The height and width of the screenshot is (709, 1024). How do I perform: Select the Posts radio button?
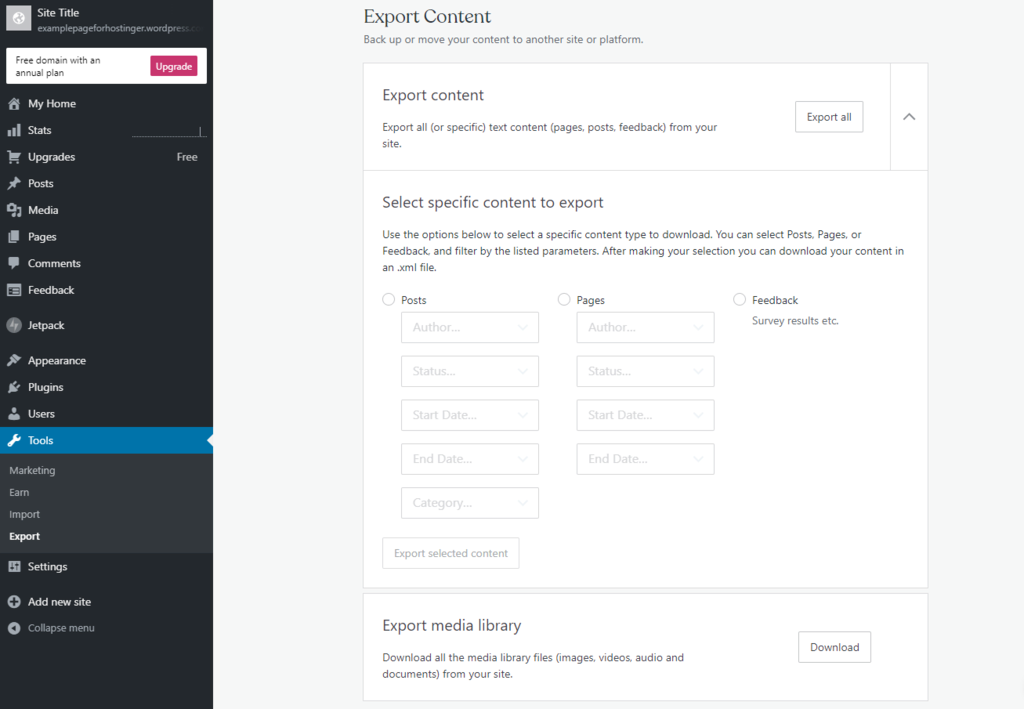(388, 299)
